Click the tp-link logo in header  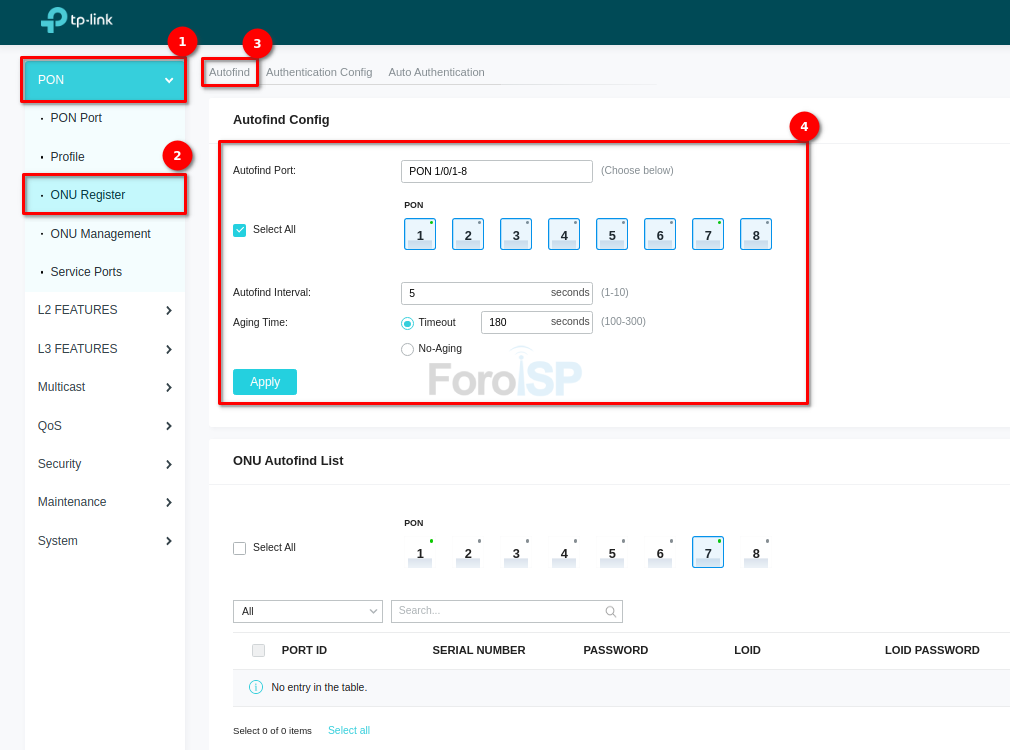(70, 20)
